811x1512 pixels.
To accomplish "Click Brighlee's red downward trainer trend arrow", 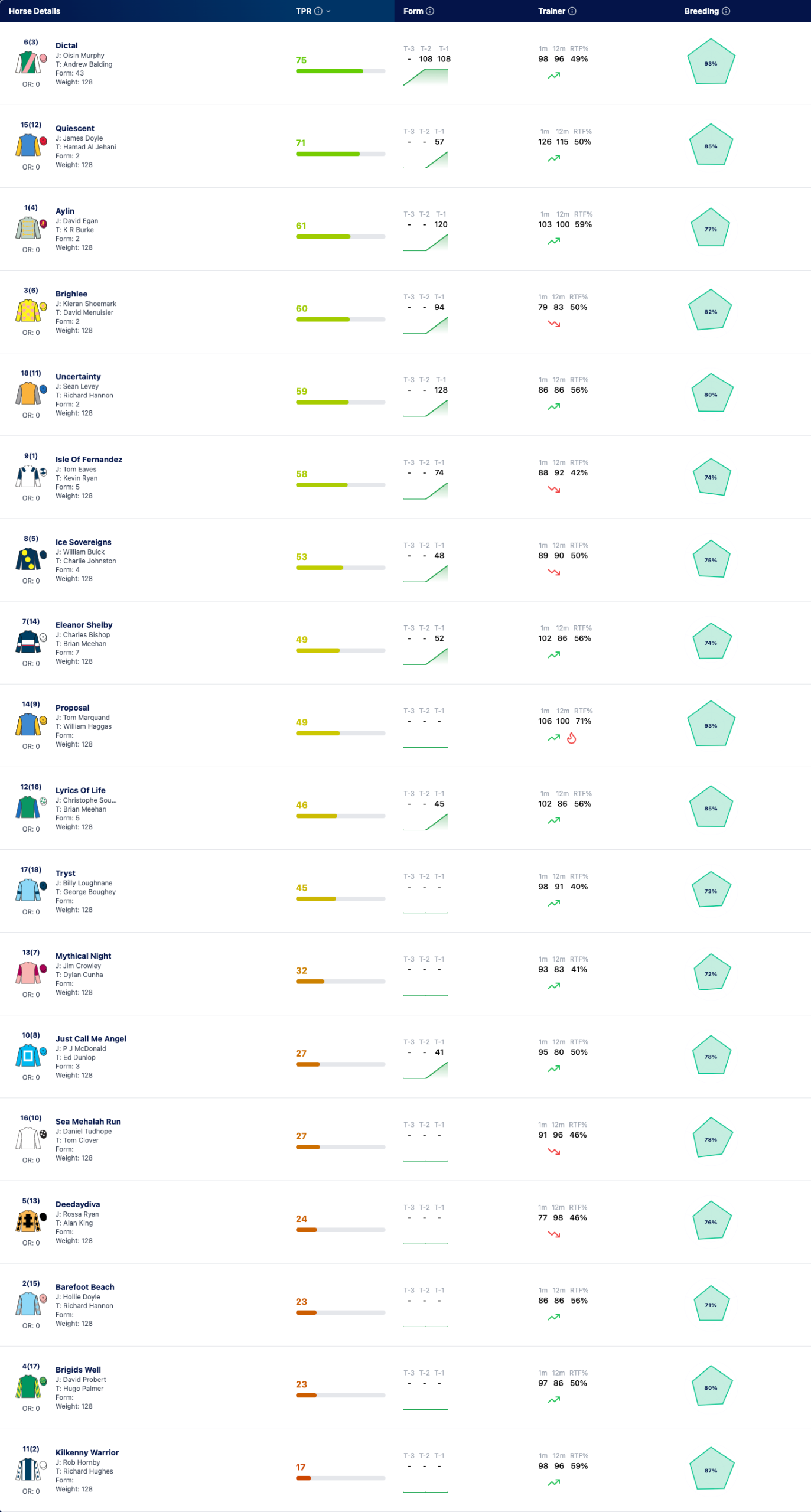I will pyautogui.click(x=553, y=324).
